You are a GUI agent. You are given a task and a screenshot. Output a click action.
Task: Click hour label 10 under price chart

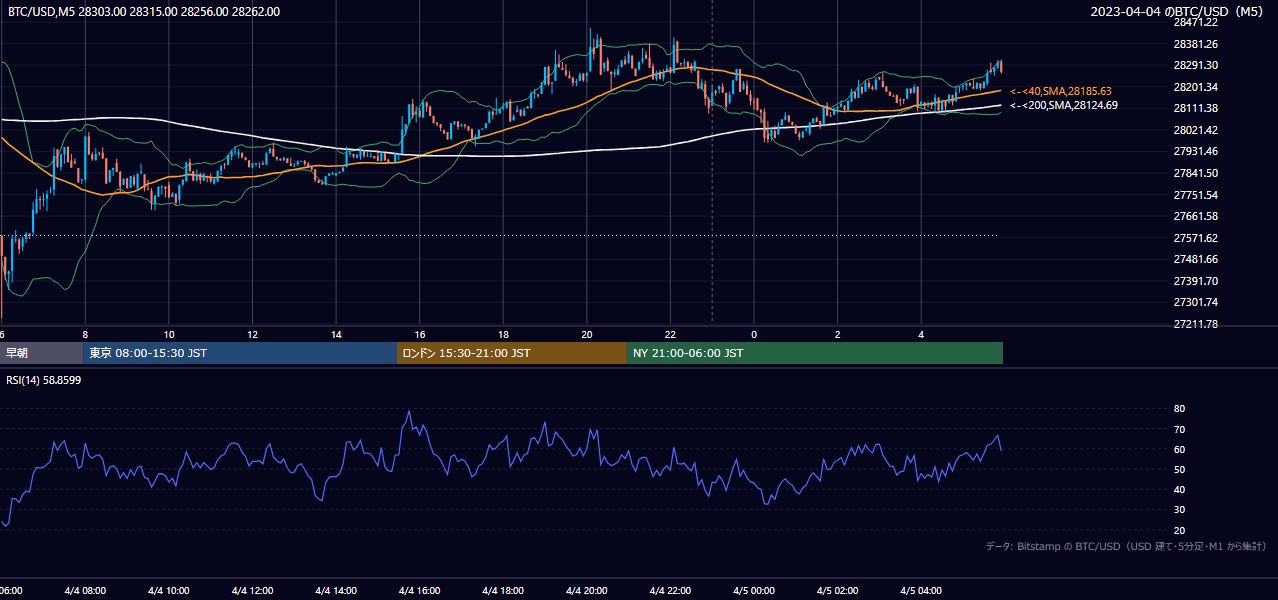point(169,334)
